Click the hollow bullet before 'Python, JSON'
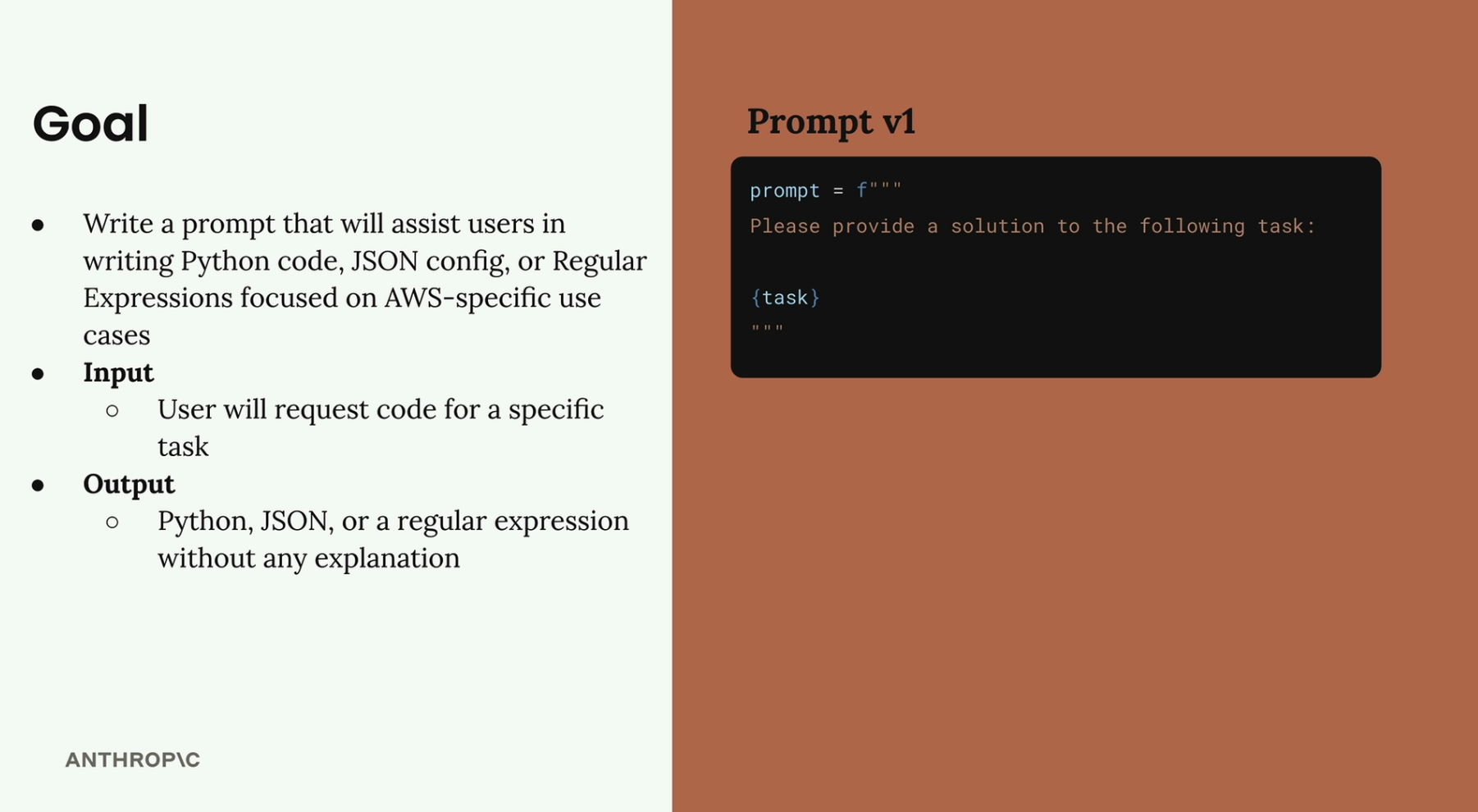1478x812 pixels. tap(112, 522)
